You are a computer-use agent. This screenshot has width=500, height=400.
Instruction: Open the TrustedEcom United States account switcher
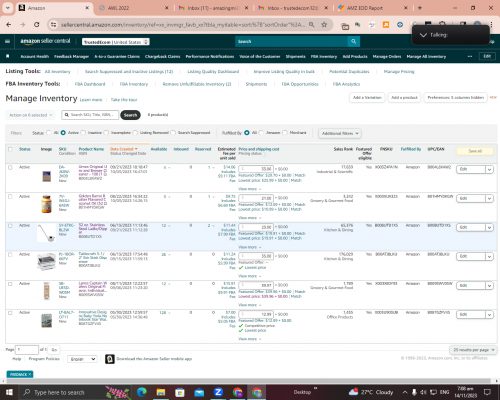116,42
